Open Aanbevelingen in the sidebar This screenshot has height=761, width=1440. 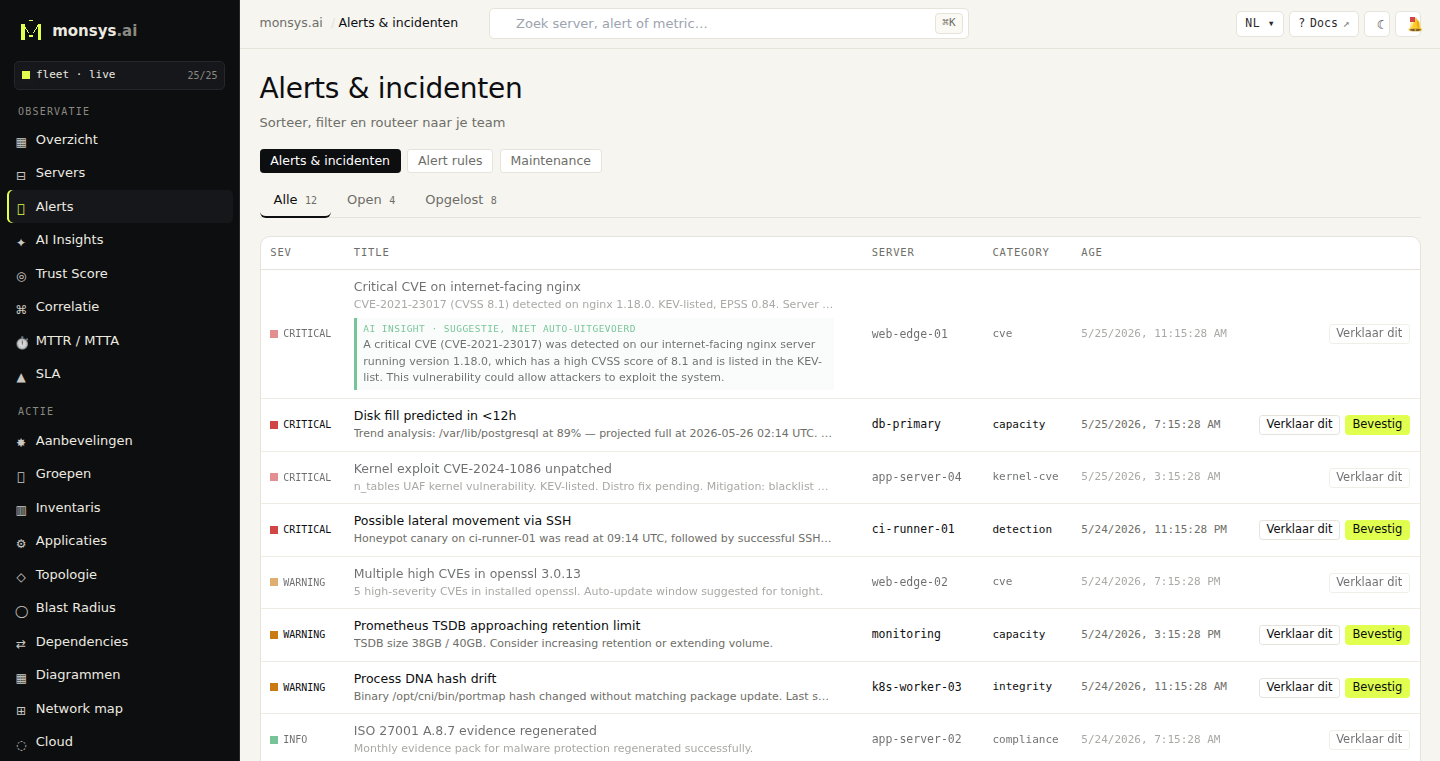120,441
